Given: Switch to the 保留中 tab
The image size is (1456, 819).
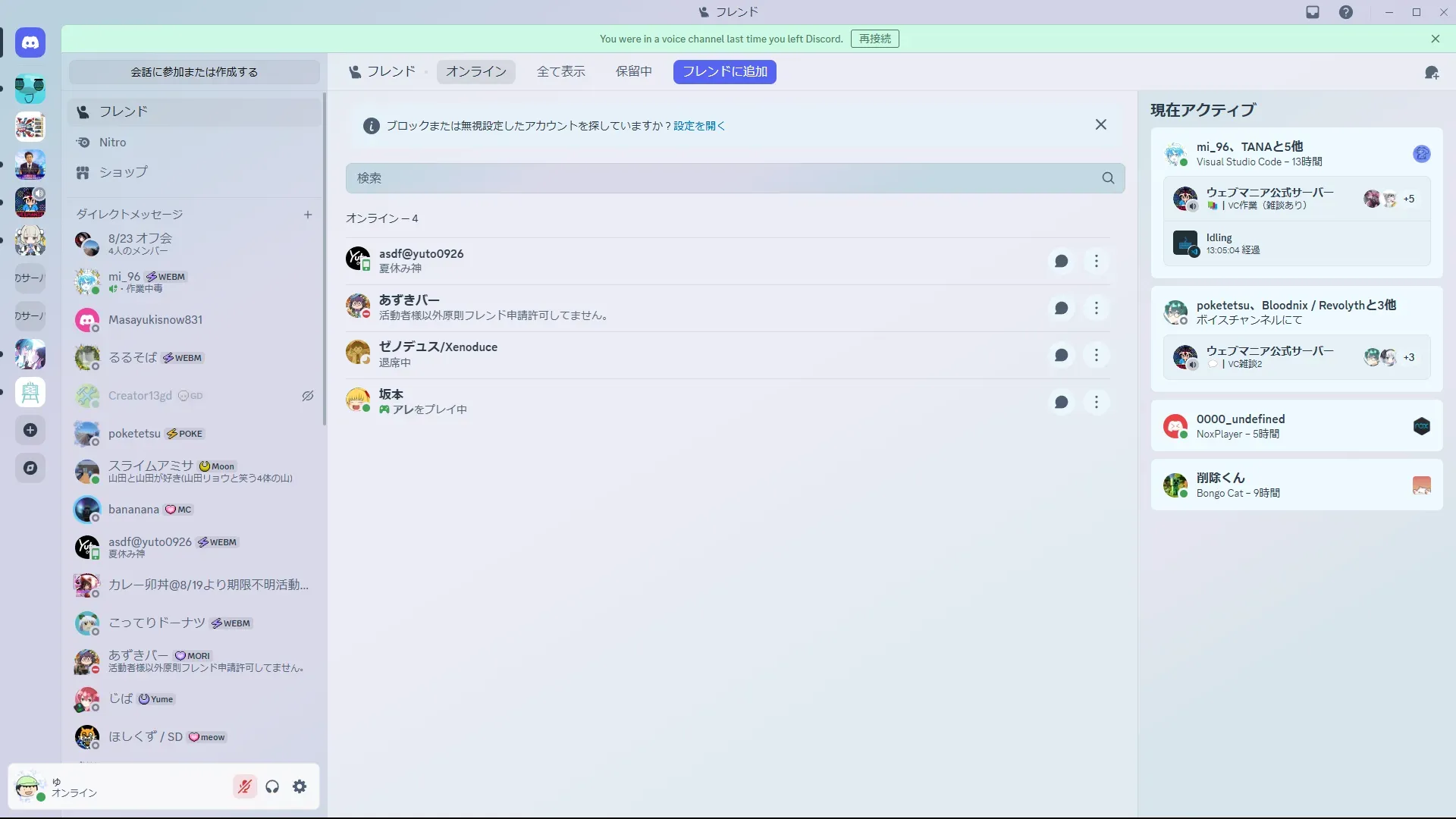Looking at the screenshot, I should (x=633, y=71).
